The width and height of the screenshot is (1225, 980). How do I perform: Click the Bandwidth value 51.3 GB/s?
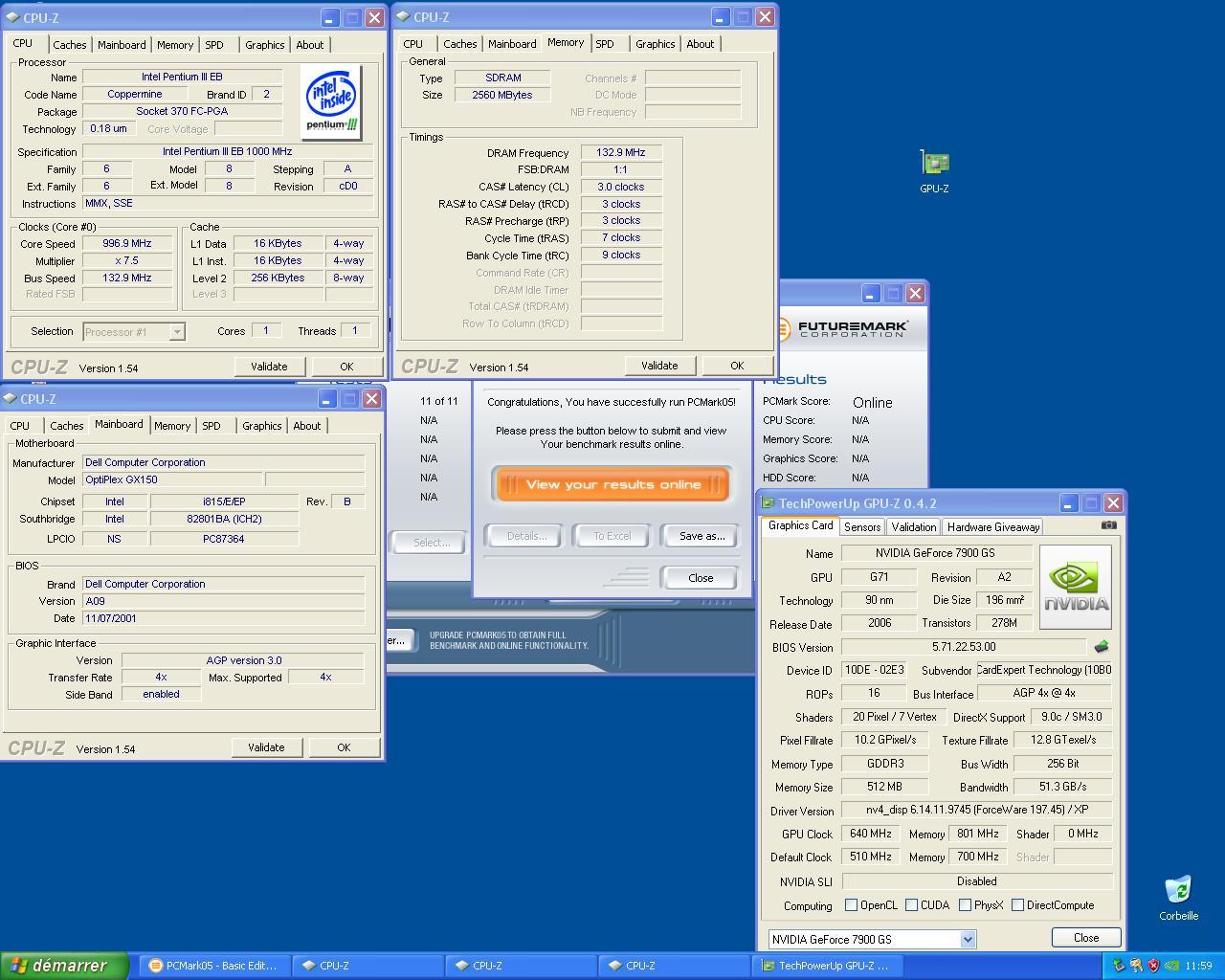(1062, 787)
